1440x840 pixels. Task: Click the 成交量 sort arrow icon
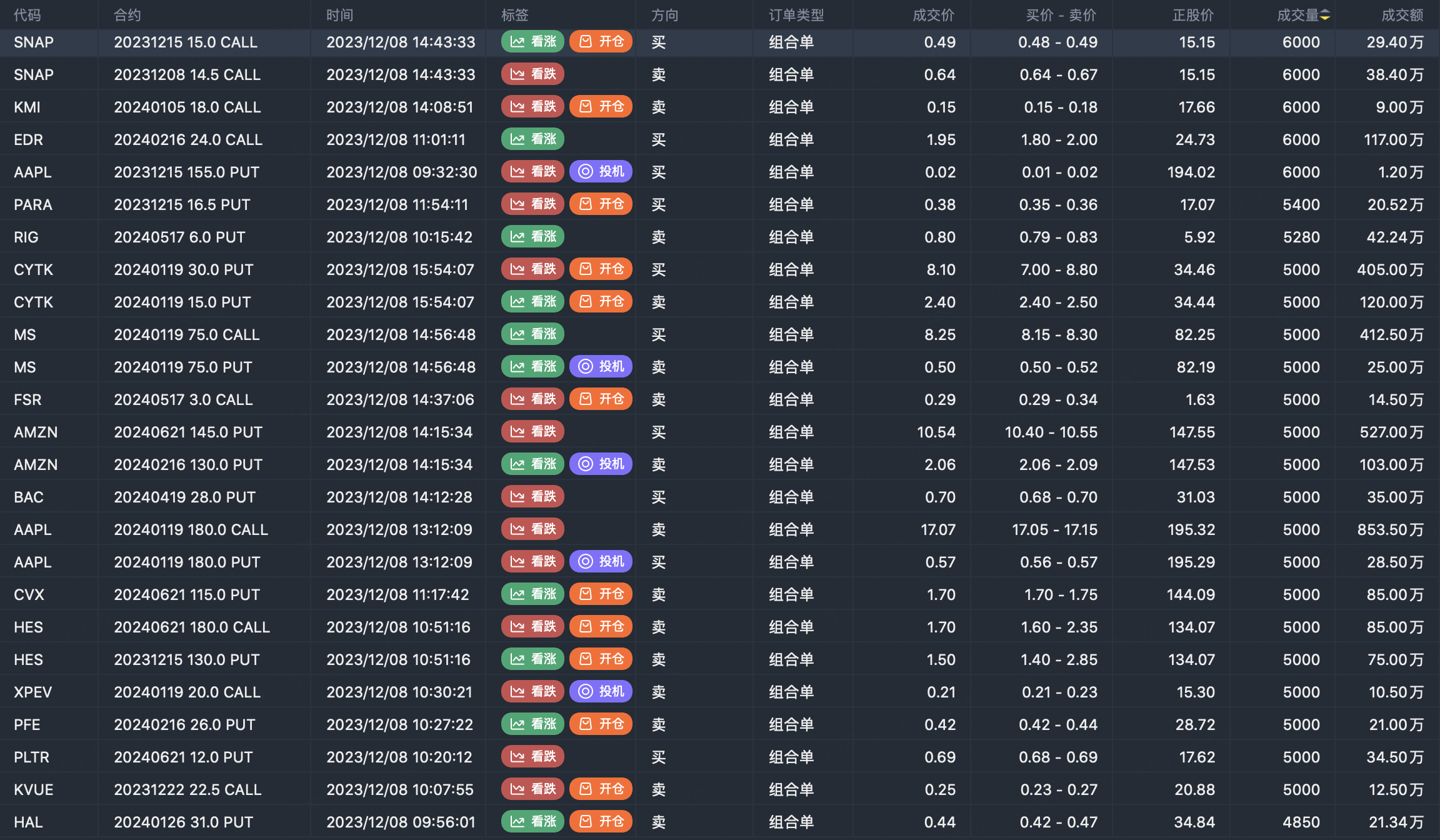[1324, 15]
